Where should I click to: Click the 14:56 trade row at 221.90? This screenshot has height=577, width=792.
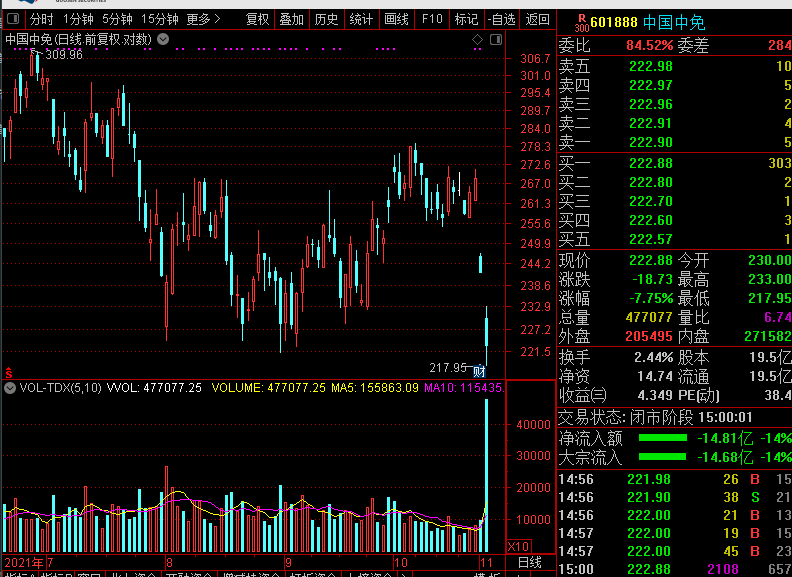[x=675, y=497]
